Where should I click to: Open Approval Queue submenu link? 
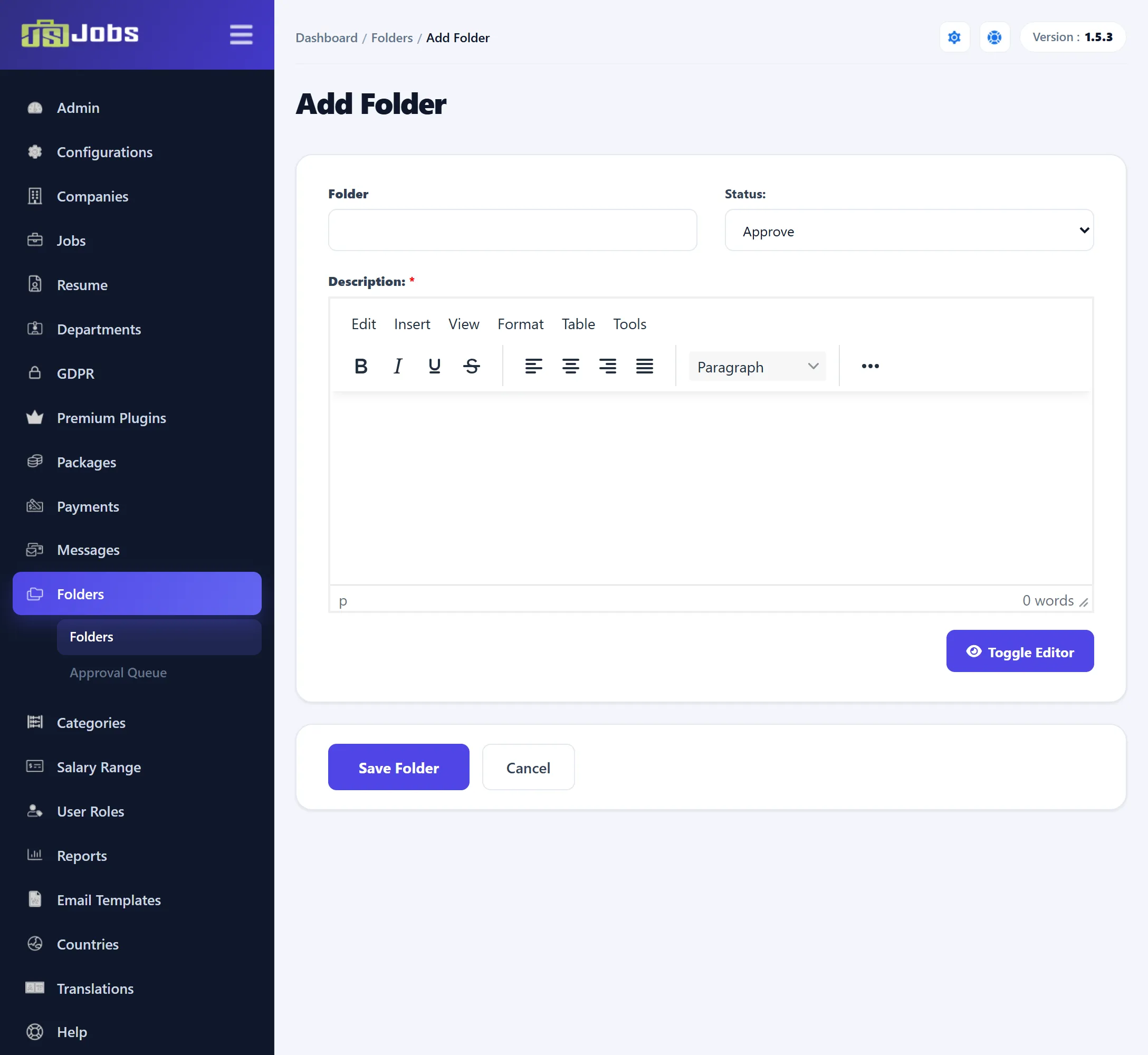pos(118,673)
